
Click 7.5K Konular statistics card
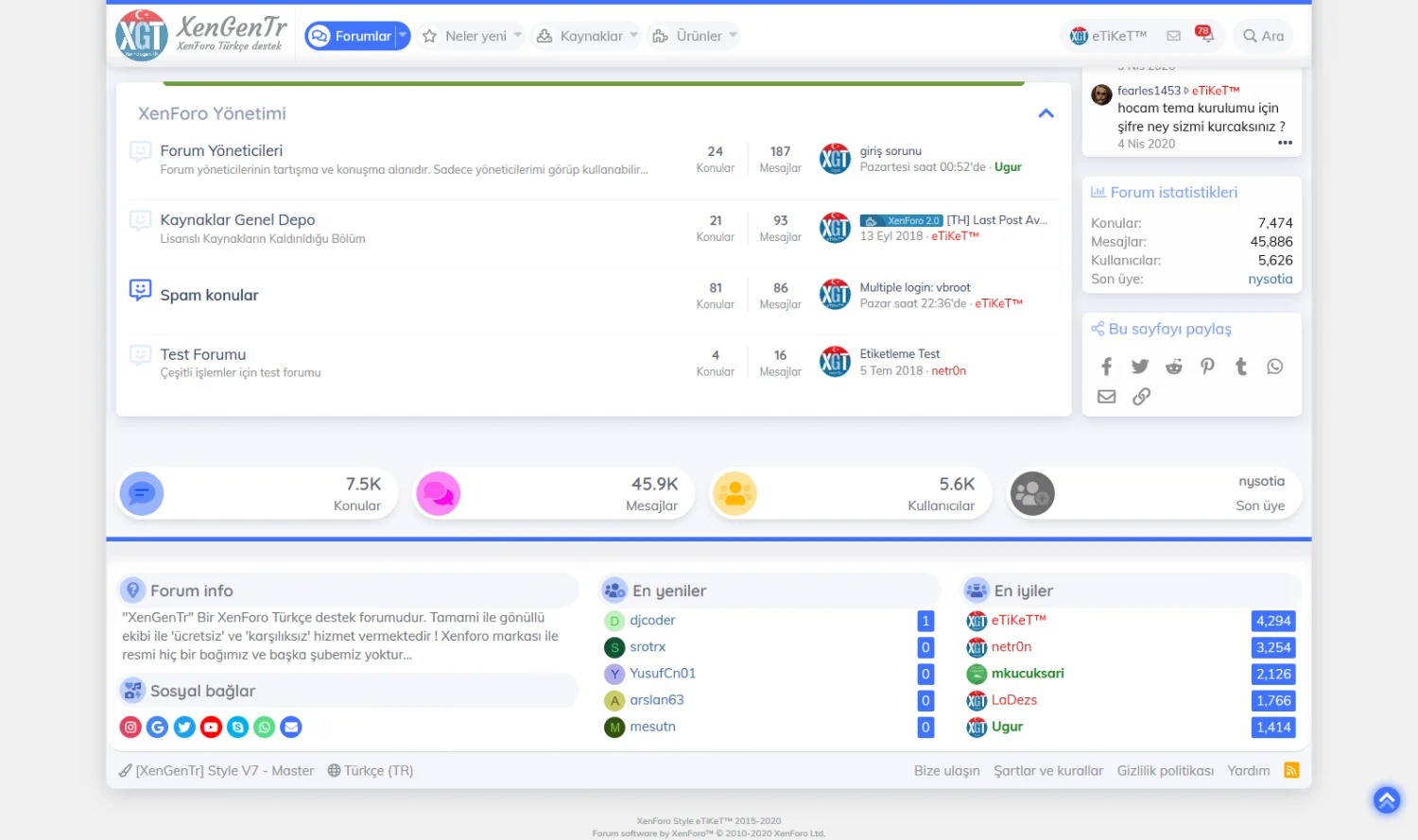(x=257, y=494)
